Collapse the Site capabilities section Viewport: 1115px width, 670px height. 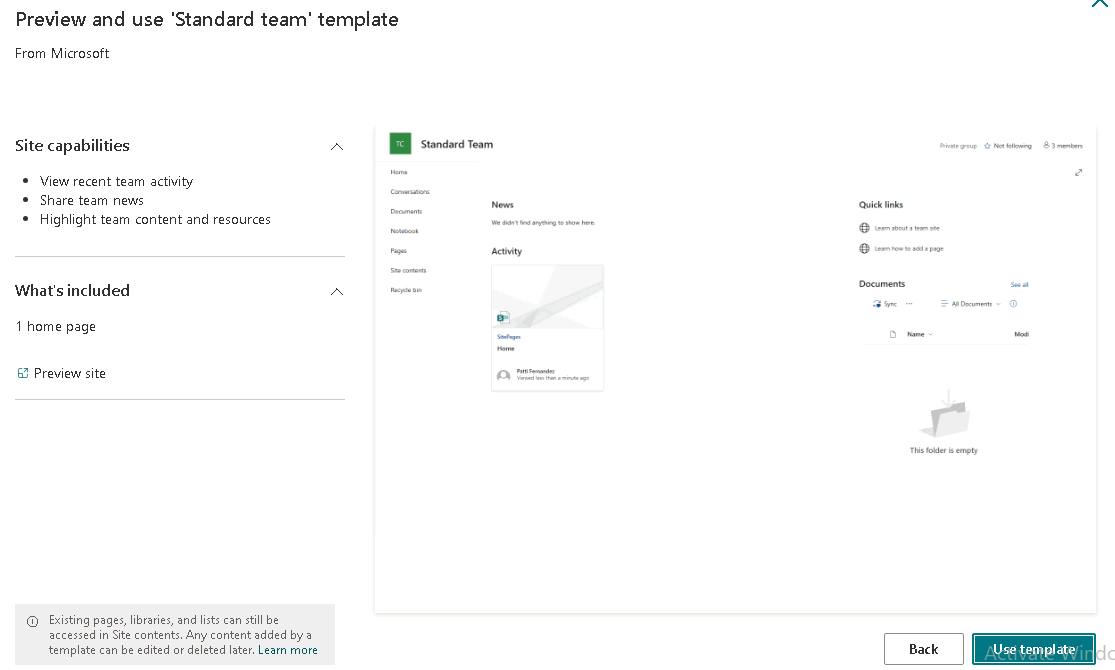tap(337, 147)
